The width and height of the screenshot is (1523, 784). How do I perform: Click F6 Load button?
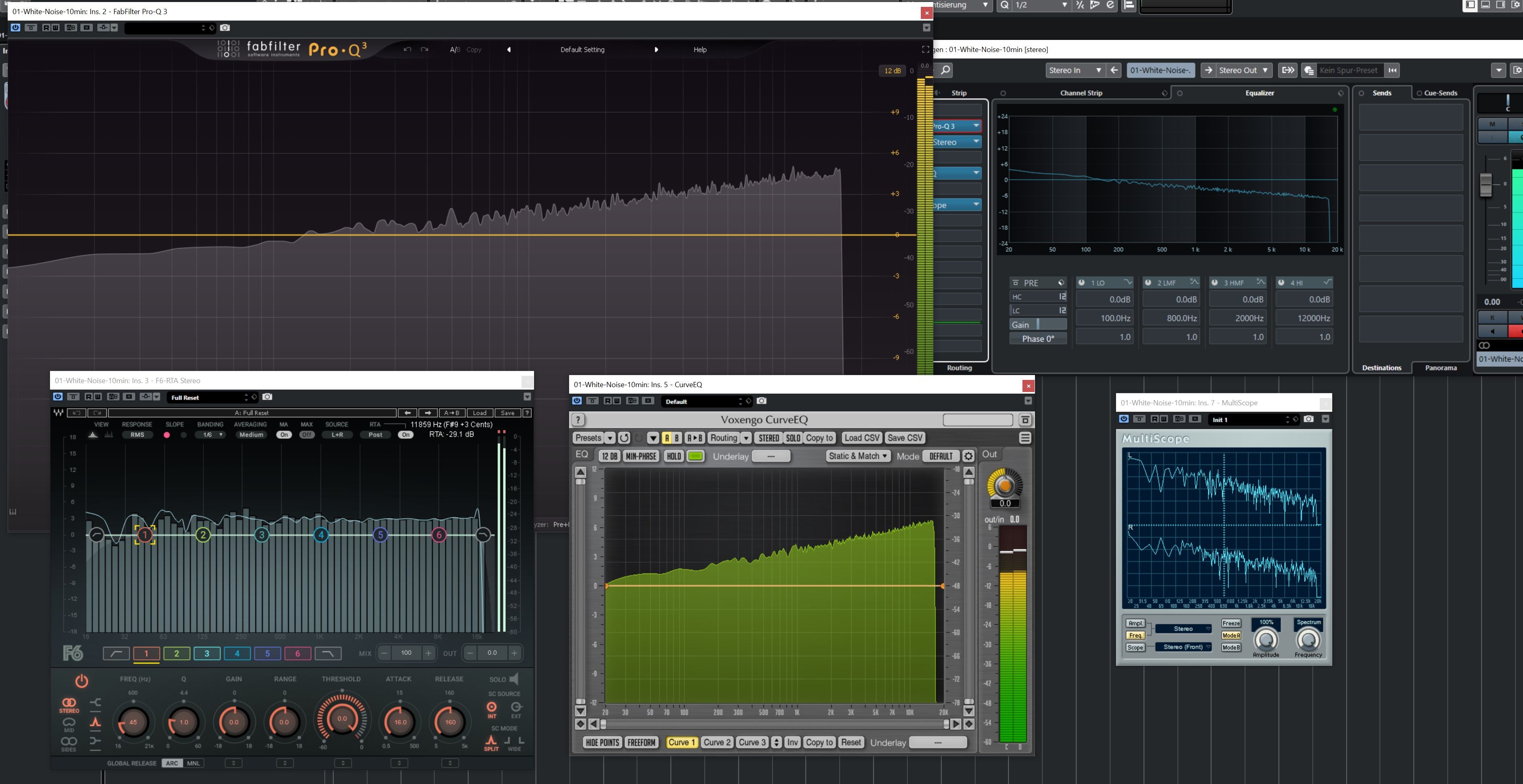[x=480, y=413]
